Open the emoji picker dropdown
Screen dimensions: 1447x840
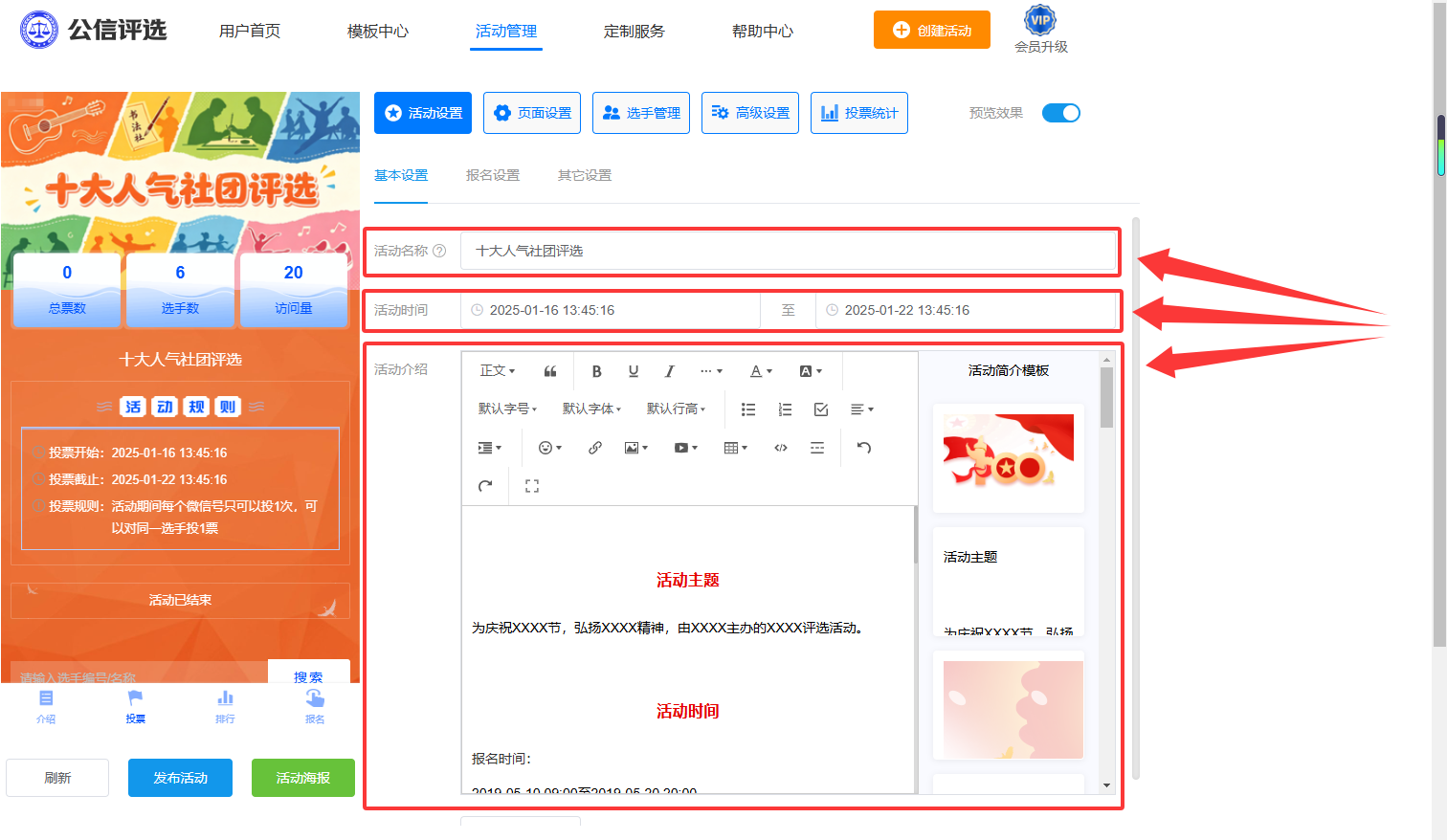pos(549,448)
